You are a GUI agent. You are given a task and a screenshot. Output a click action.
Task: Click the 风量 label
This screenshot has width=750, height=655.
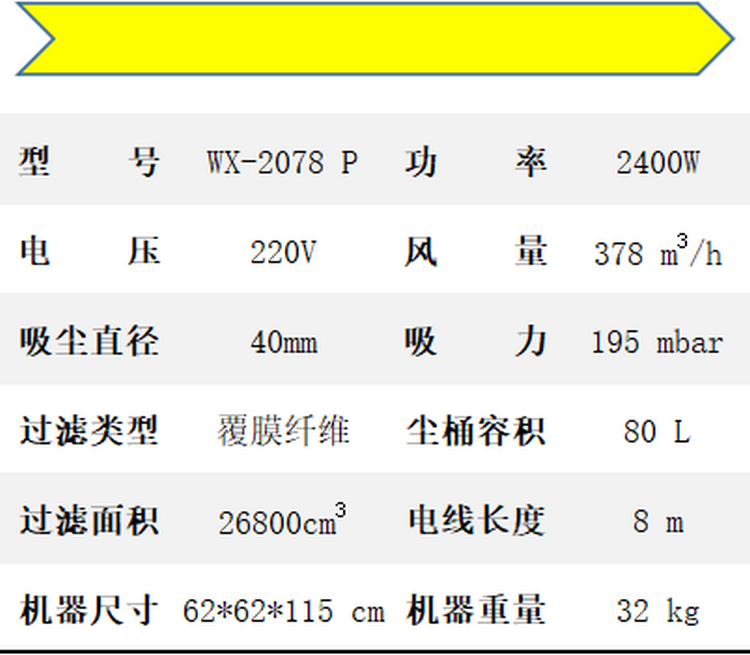click(476, 251)
